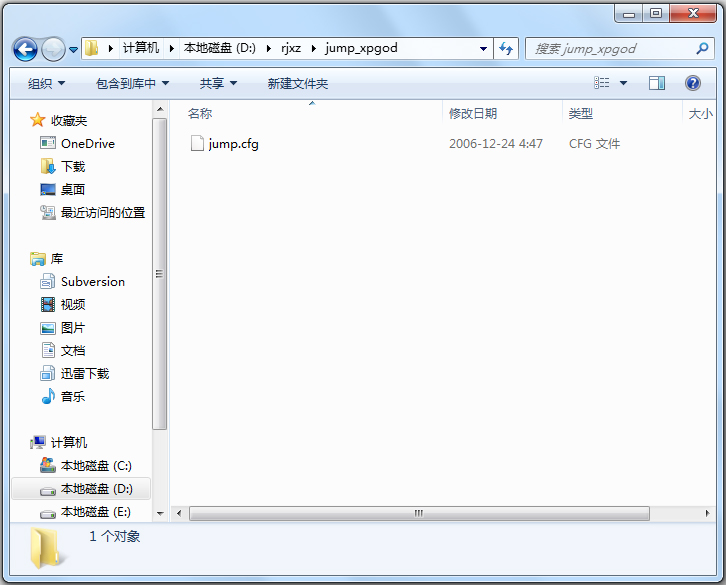Open 最近访问的位置 in favorites

pos(103,213)
